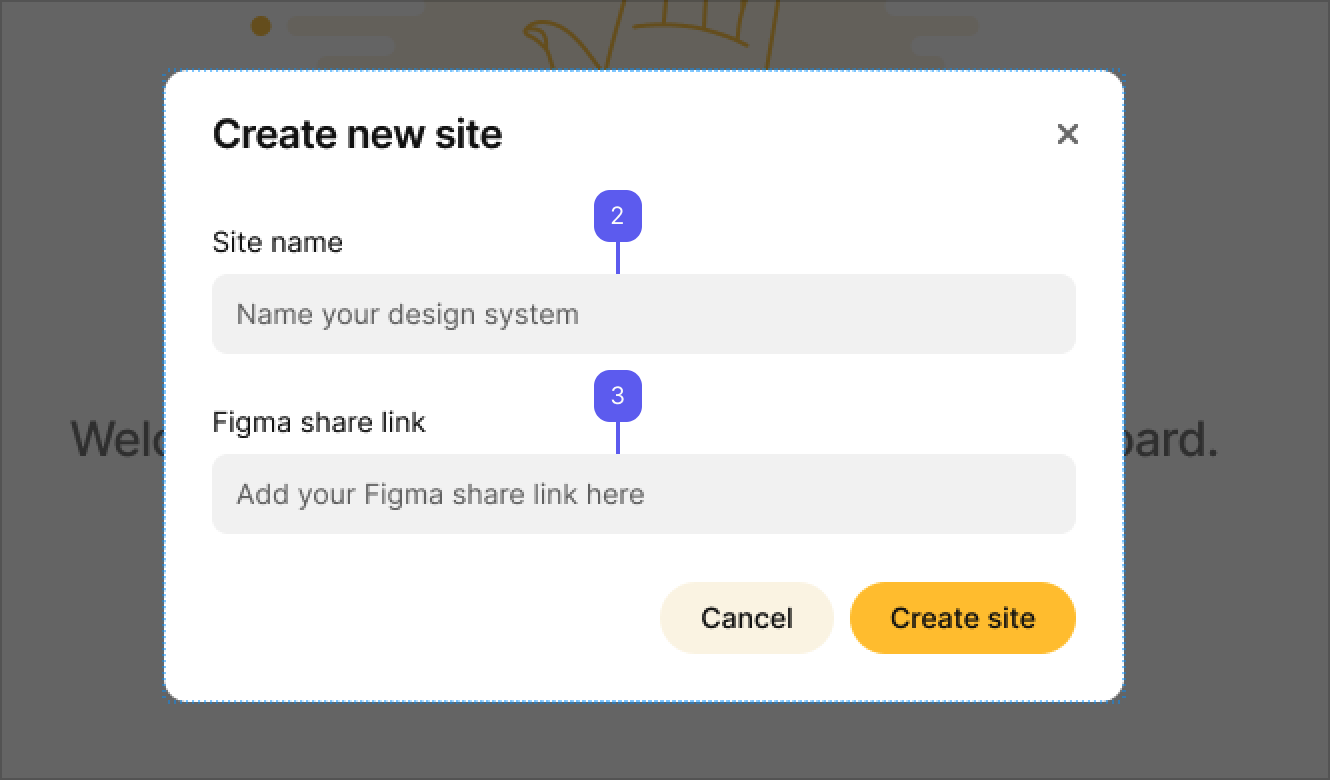Click the "Figma share link" label

click(319, 423)
